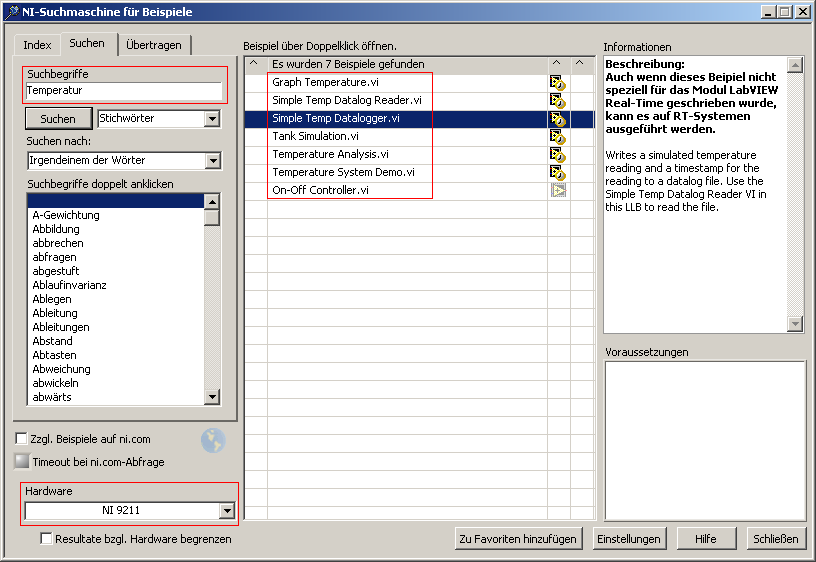The image size is (816, 562).
Task: Click the window title bar wizard icon
Action: [x=11, y=12]
